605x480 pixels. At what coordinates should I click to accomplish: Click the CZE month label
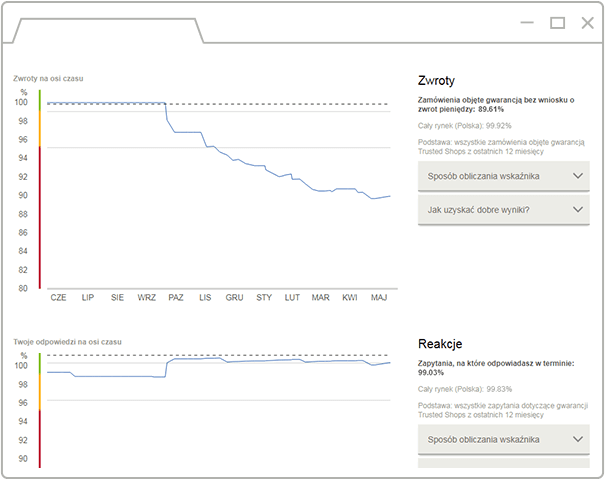[59, 297]
